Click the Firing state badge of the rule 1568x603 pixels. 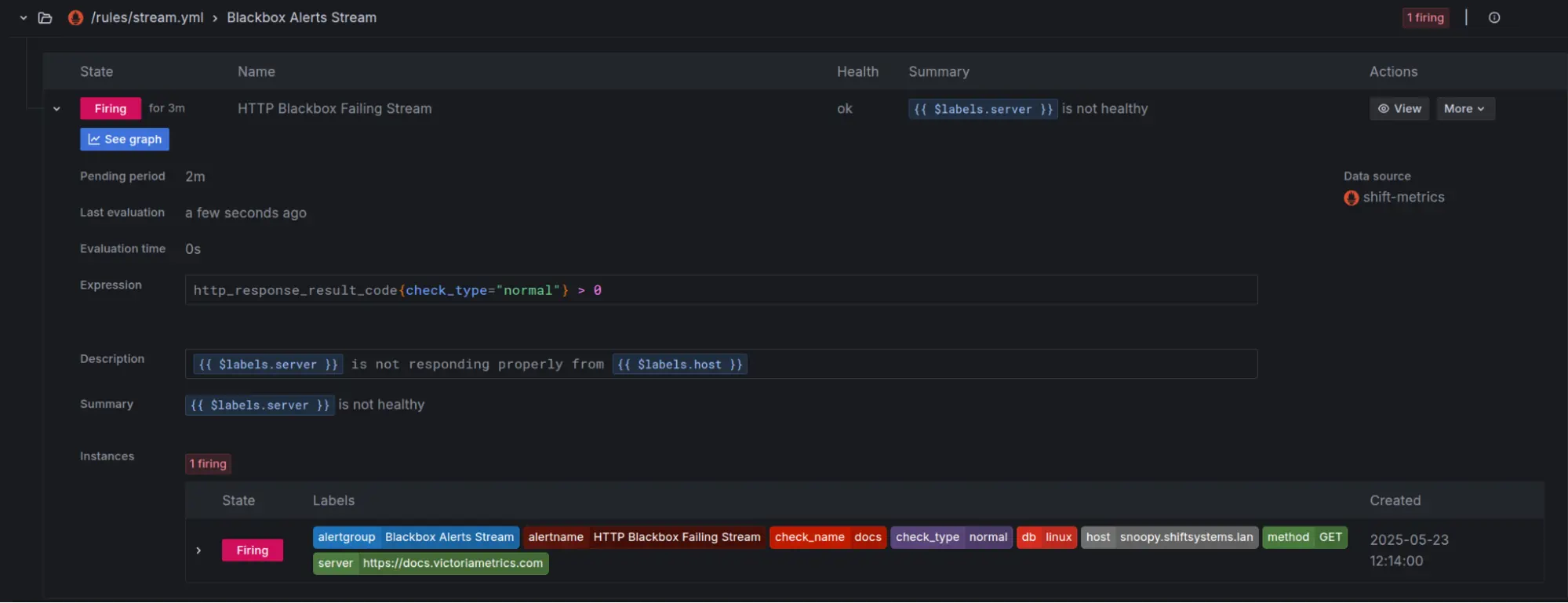click(x=111, y=108)
